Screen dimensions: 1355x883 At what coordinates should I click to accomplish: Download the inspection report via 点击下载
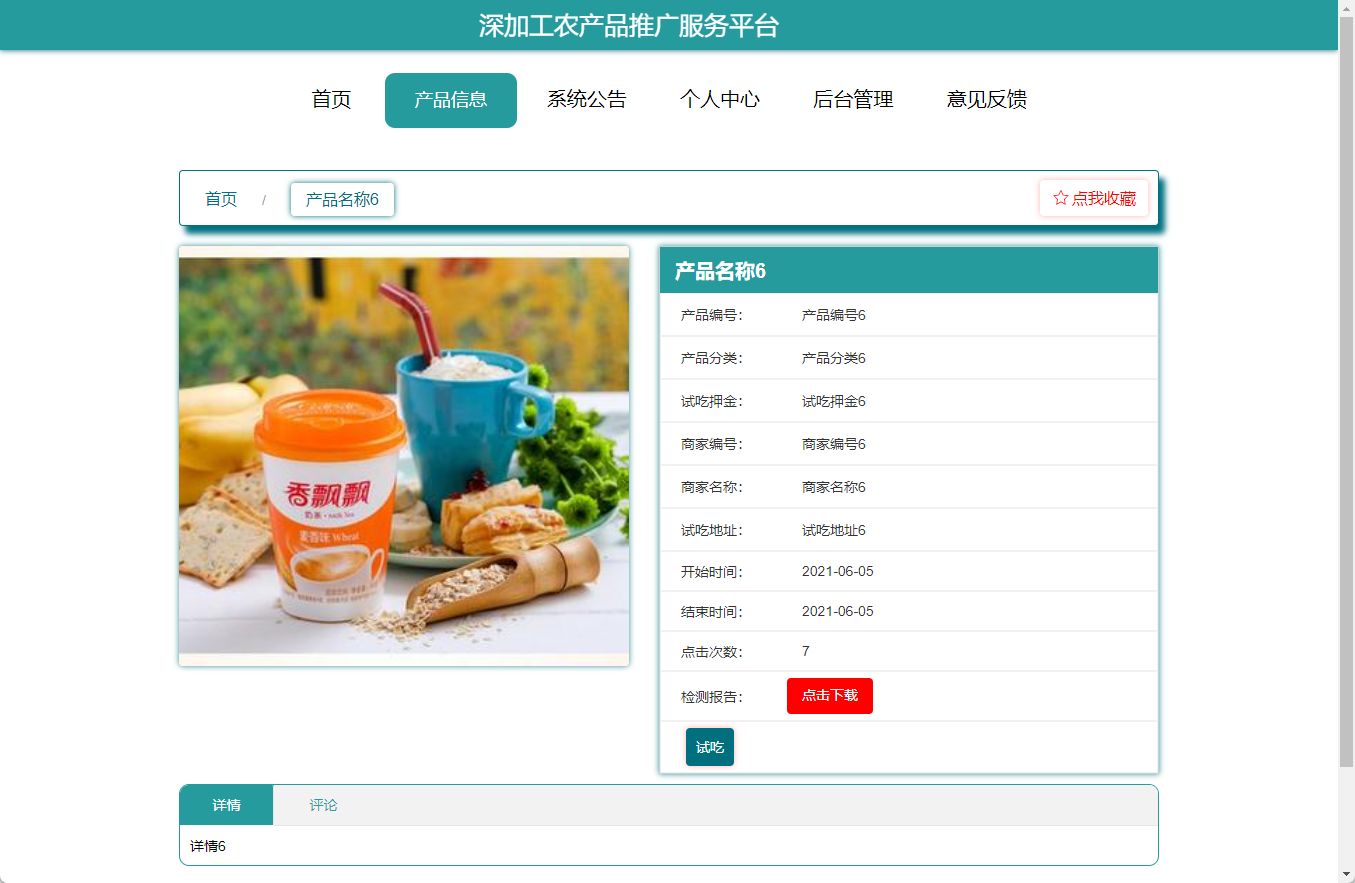tap(829, 695)
